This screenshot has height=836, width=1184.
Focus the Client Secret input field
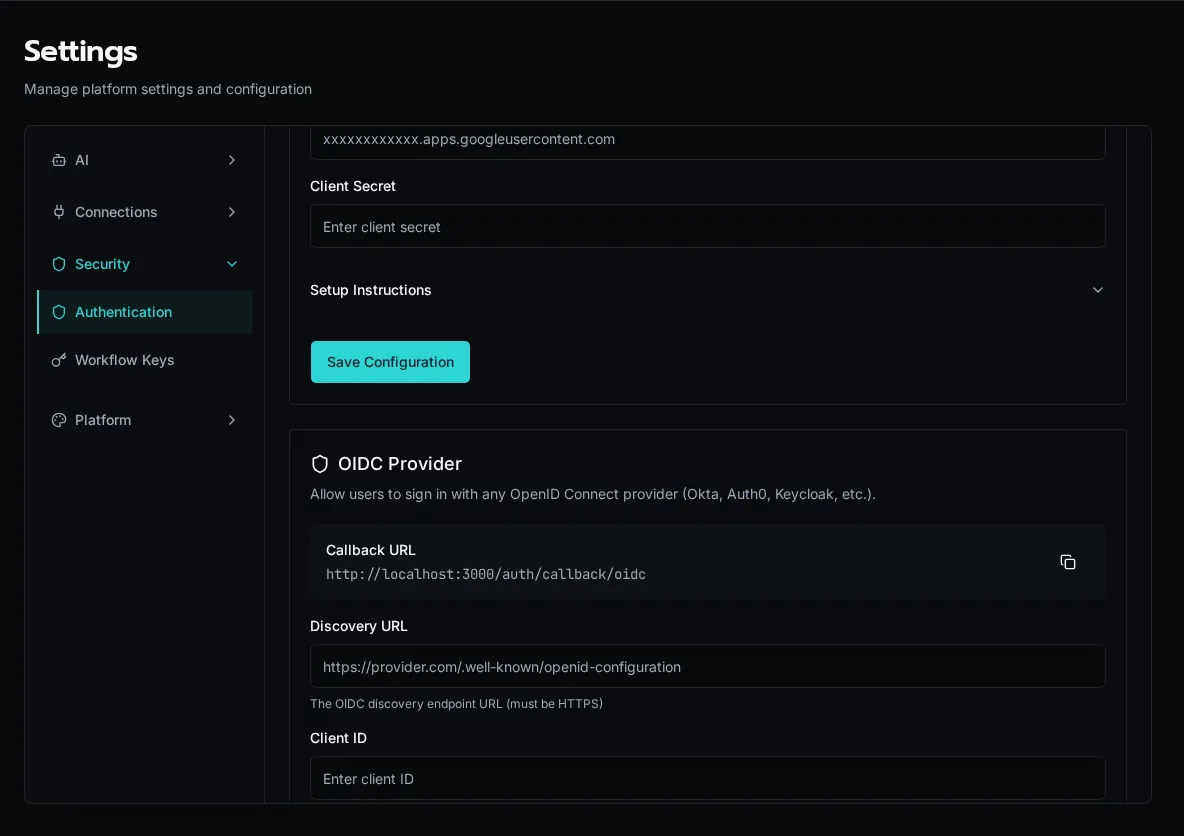click(708, 227)
